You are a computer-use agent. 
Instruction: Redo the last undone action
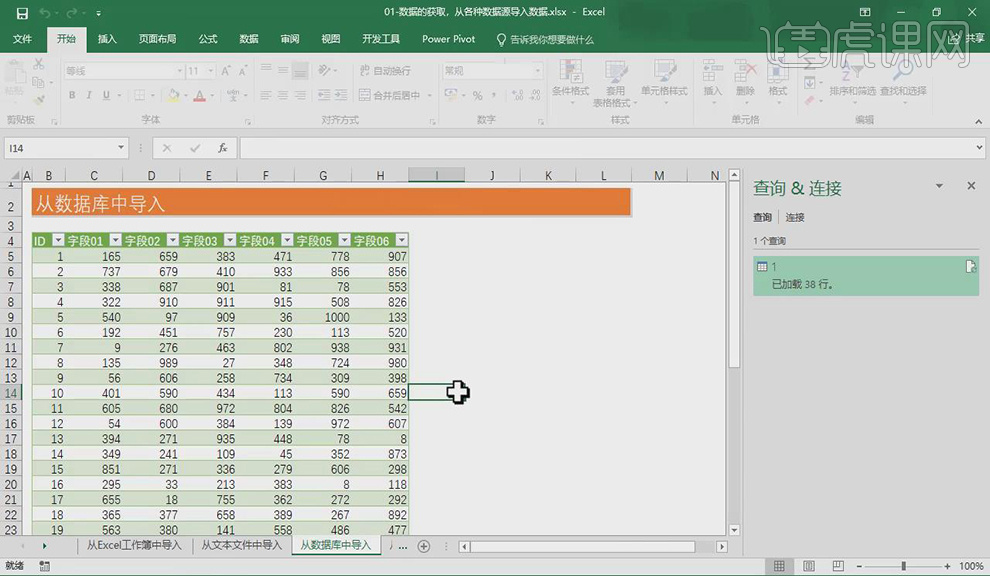71,13
